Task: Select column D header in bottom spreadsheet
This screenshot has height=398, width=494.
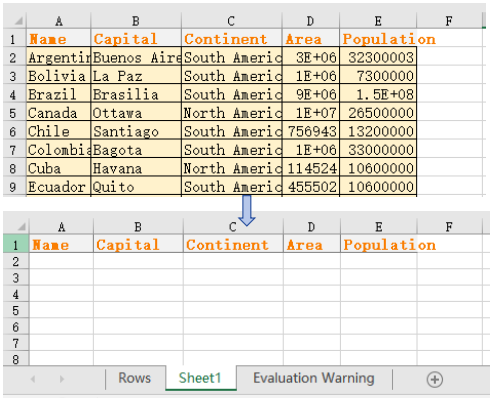Action: [312, 227]
